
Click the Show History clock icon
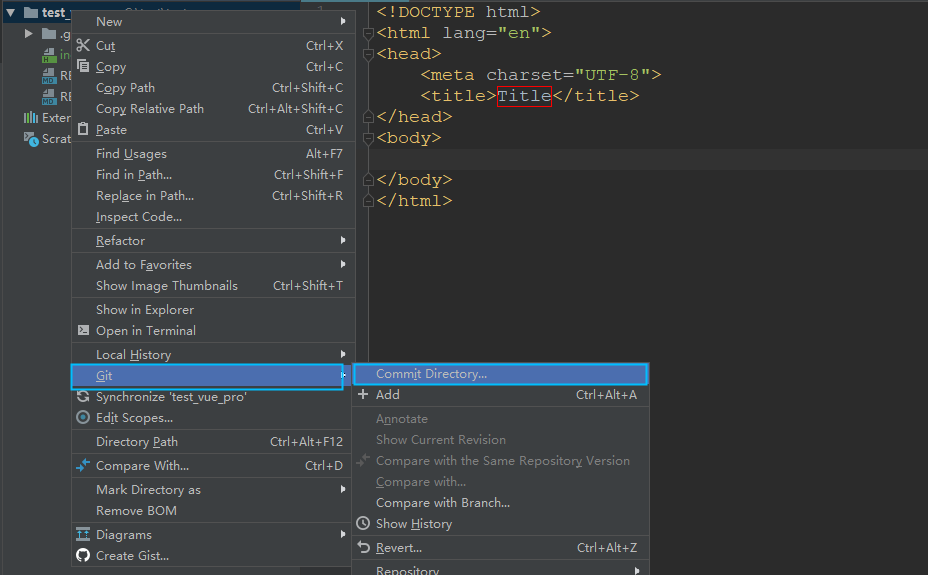click(x=363, y=524)
